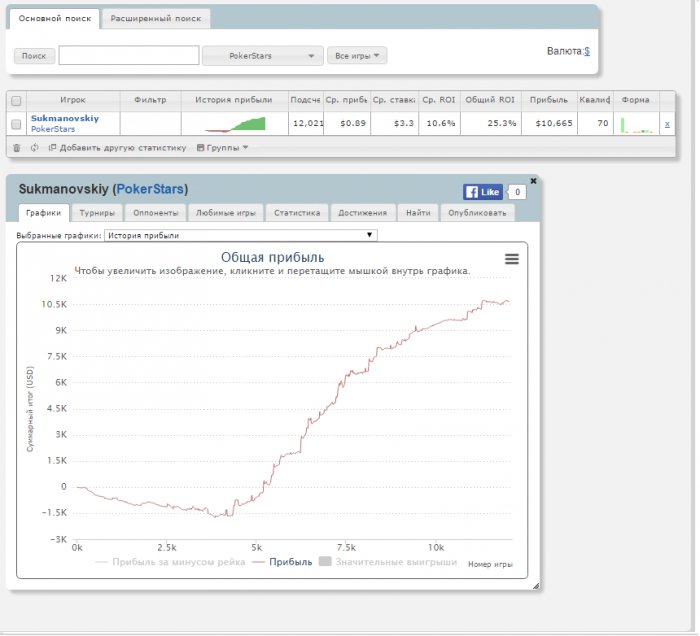Expand the Все игры dropdown

(x=357, y=56)
